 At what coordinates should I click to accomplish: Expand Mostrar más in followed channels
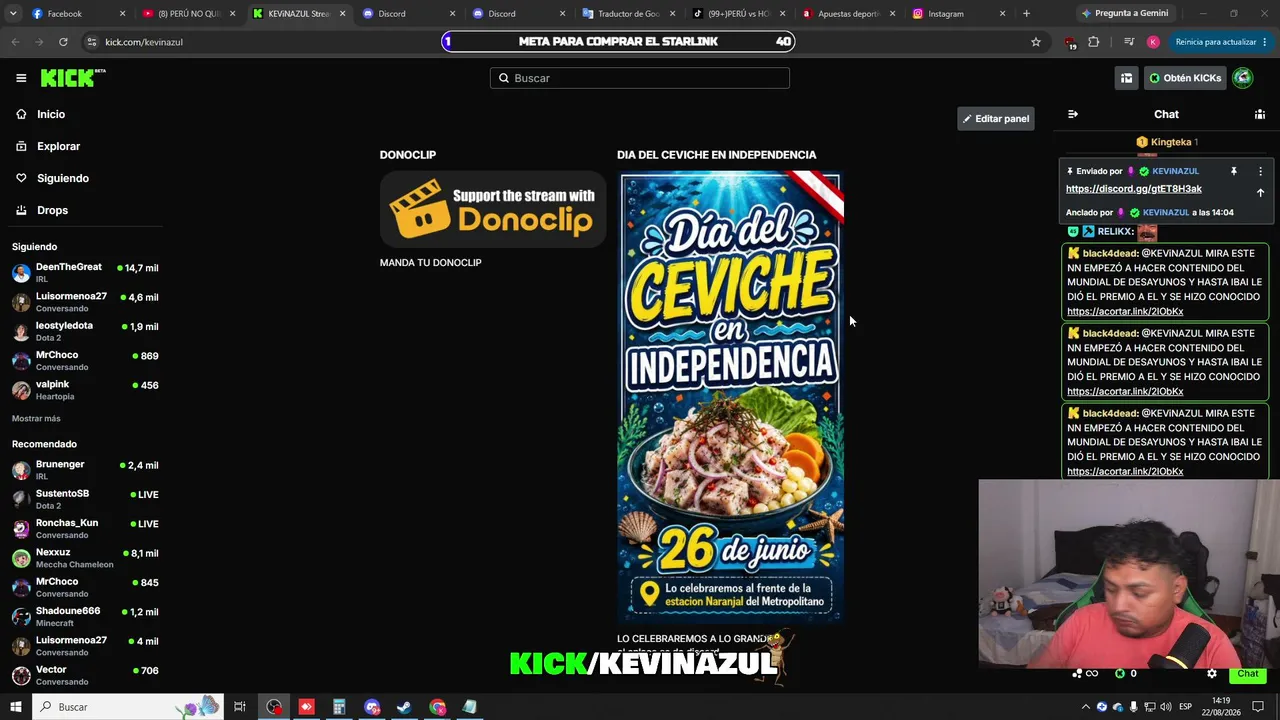click(x=36, y=419)
